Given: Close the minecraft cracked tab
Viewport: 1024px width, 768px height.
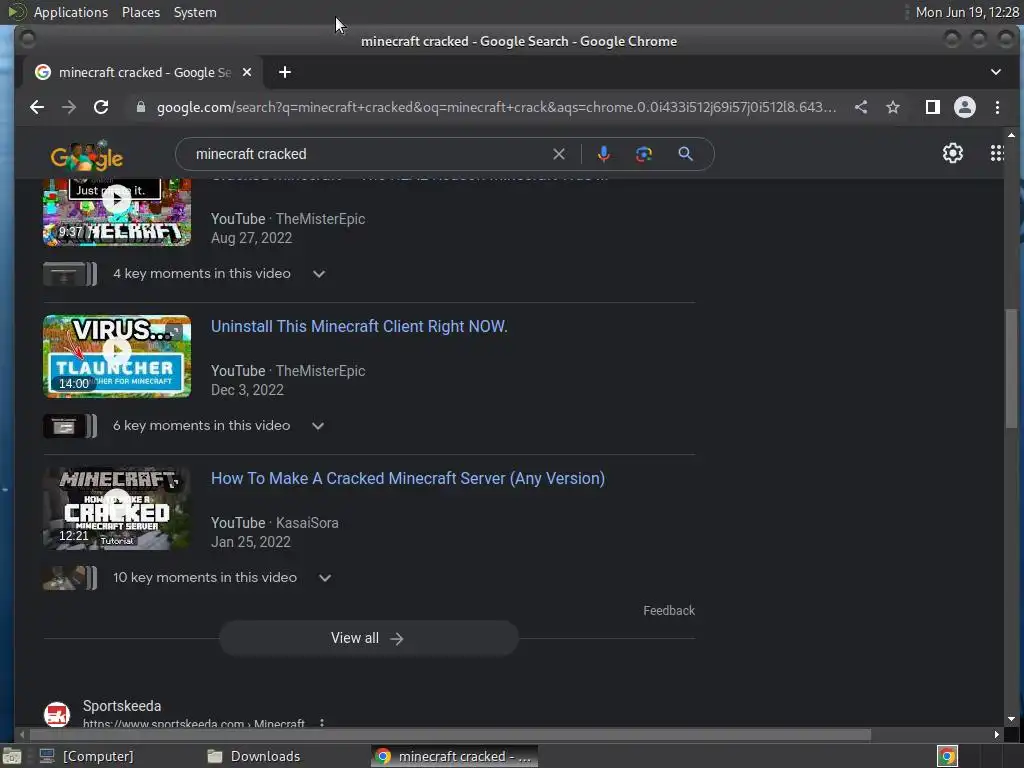Looking at the screenshot, I should click(x=247, y=72).
